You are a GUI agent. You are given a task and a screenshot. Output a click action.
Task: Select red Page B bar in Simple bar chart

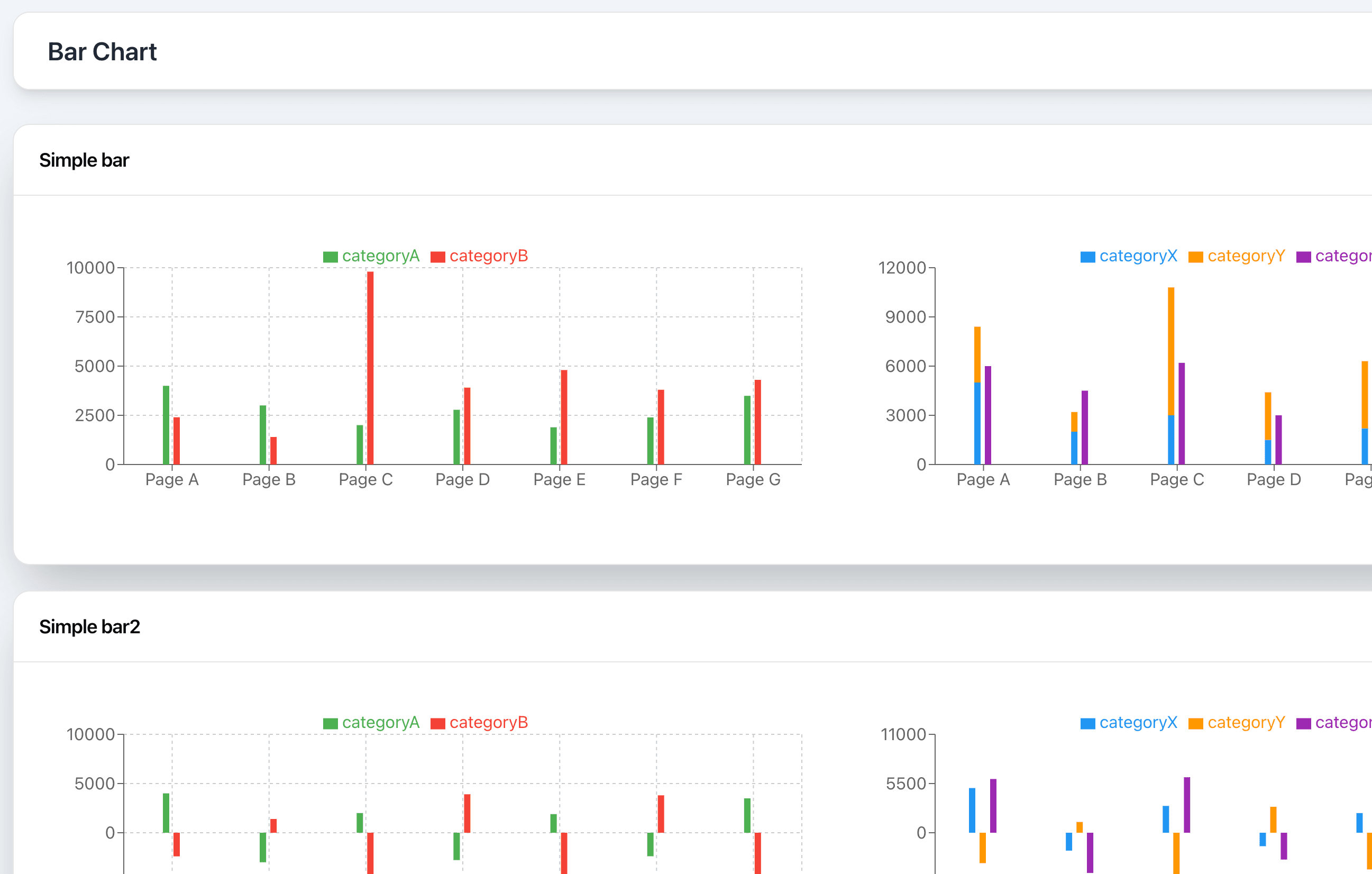pyautogui.click(x=273, y=451)
